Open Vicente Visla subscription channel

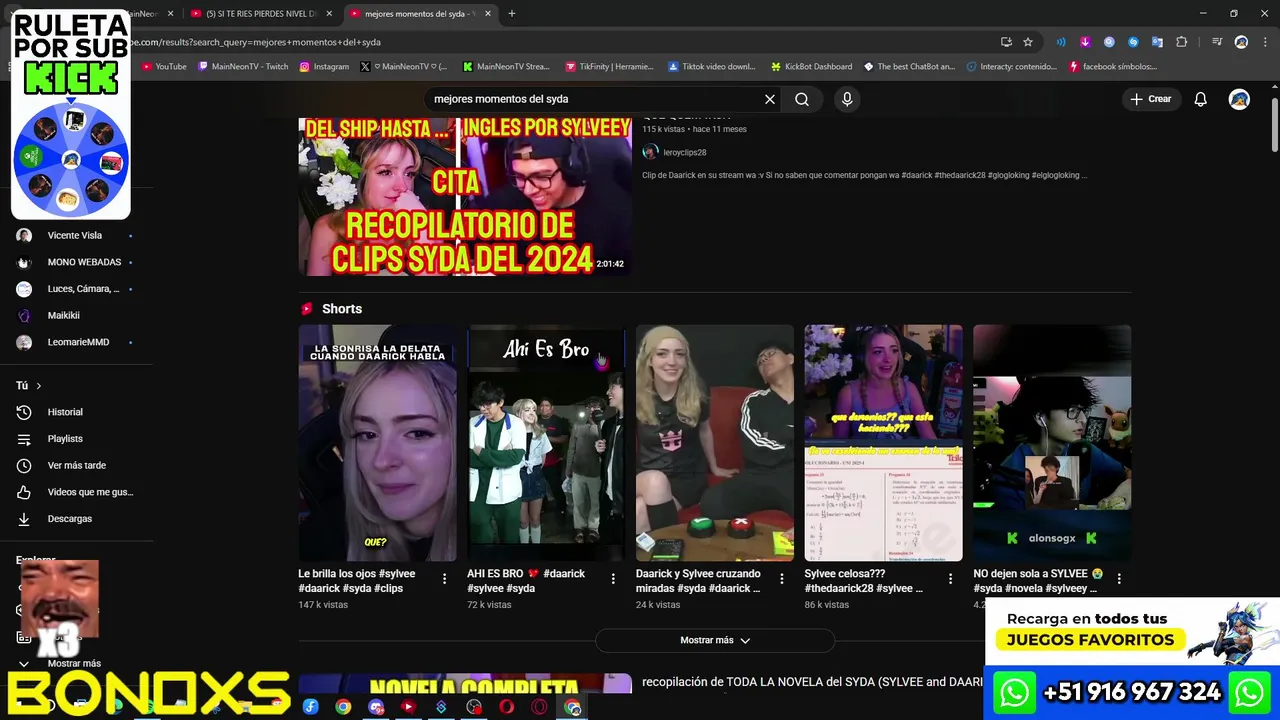coord(77,235)
